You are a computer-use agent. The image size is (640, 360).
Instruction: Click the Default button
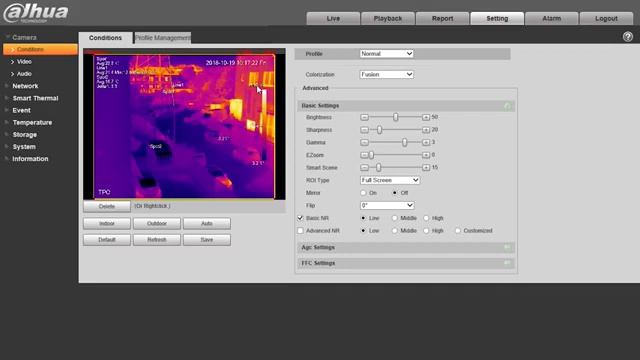(x=107, y=240)
